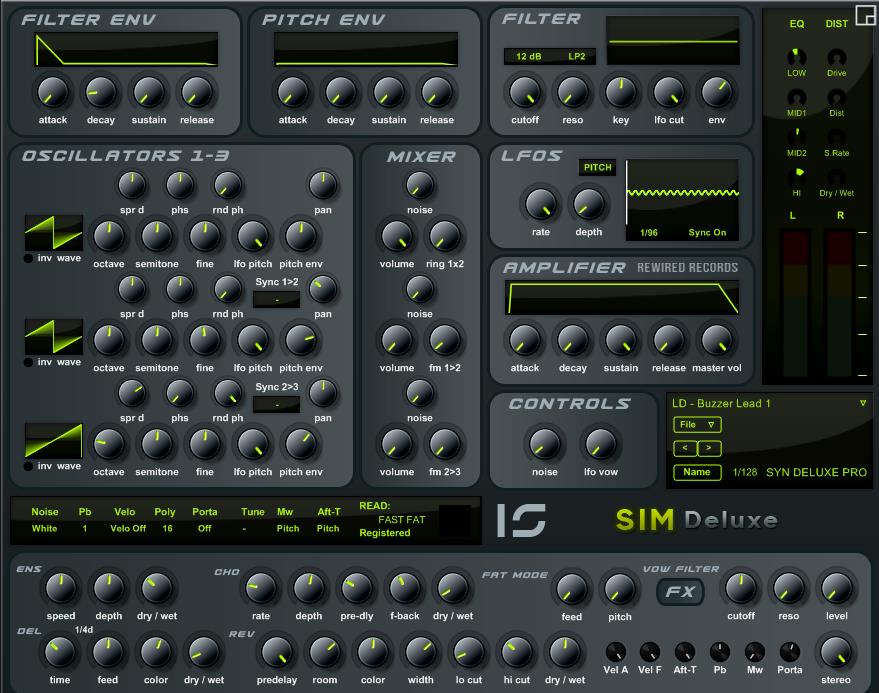879x693 pixels.
Task: Click the lfo vow knob
Action: [x=600, y=445]
